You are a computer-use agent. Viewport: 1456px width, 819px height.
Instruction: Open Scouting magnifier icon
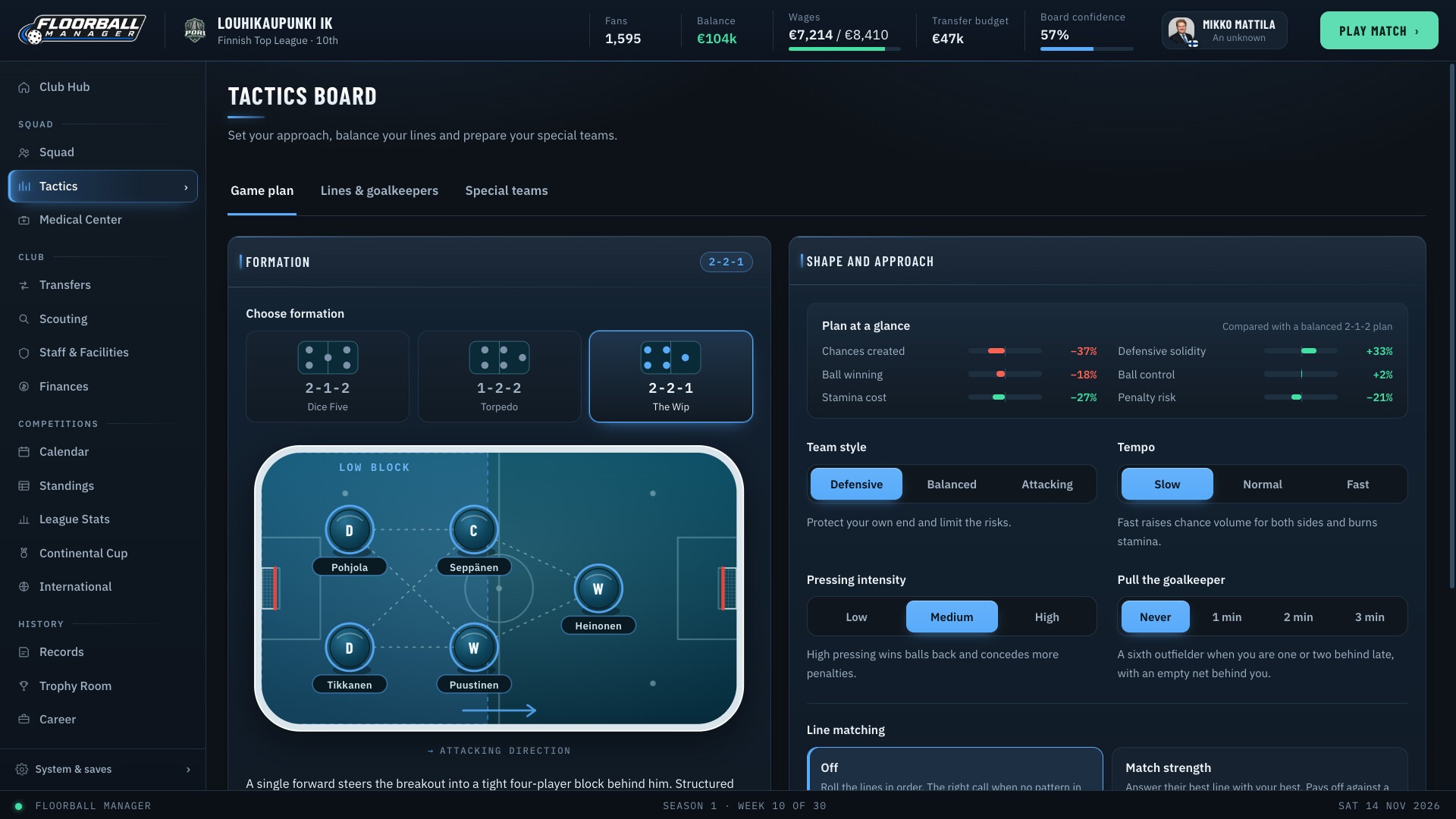(x=24, y=319)
